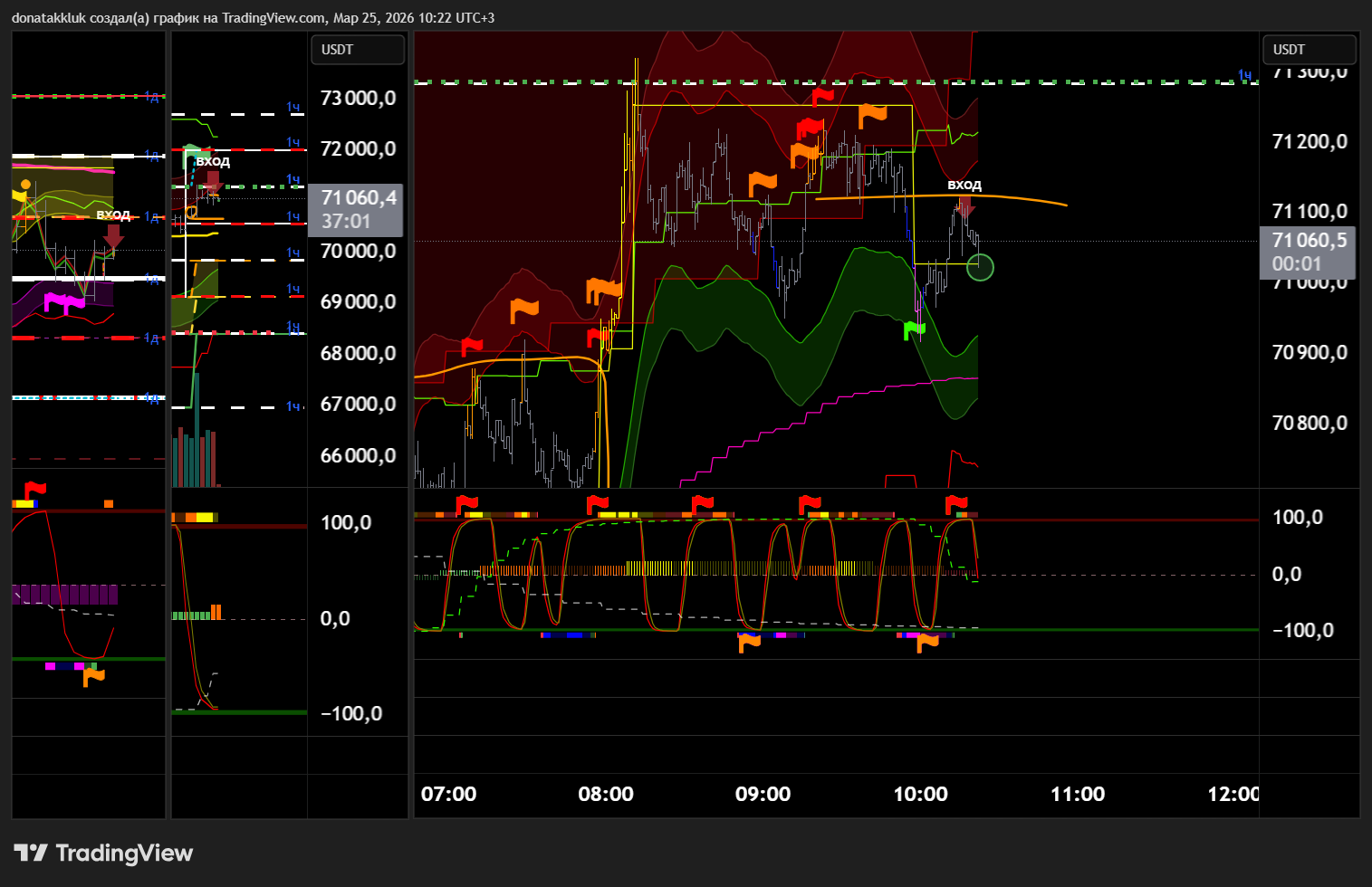Click the green circle at current price
1372x887 pixels.
[980, 267]
